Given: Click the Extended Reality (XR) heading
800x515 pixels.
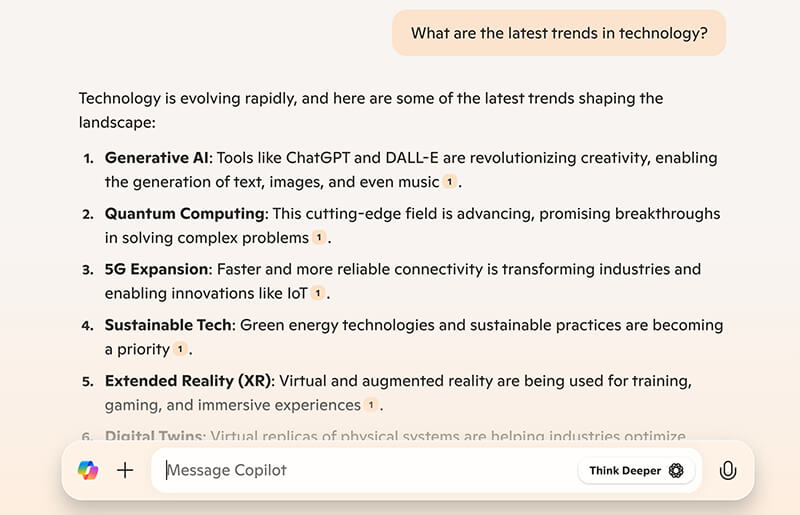Looking at the screenshot, I should pos(189,382).
